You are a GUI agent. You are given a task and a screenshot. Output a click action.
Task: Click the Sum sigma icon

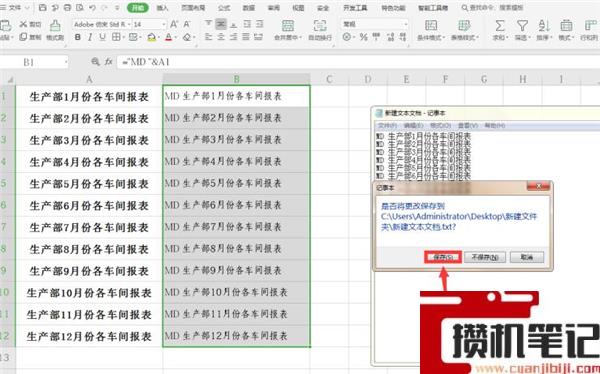[x=499, y=26]
